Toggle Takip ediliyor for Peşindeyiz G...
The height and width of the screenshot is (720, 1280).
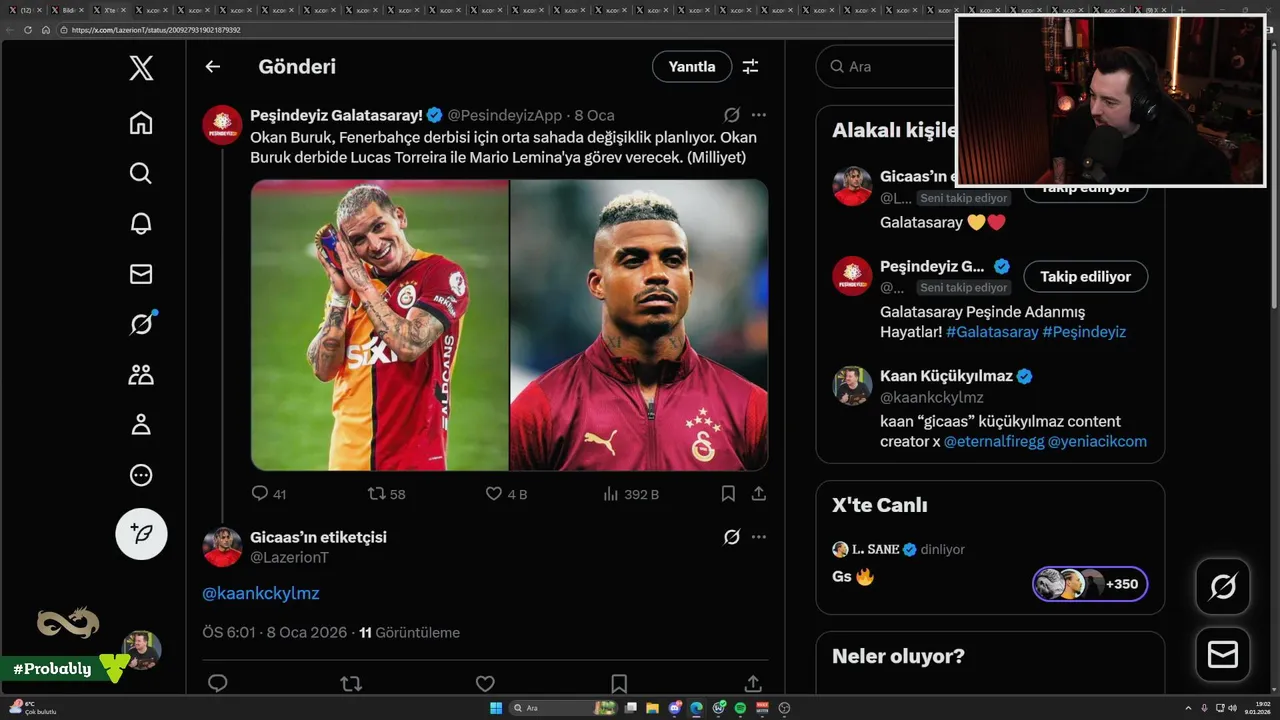point(1085,276)
